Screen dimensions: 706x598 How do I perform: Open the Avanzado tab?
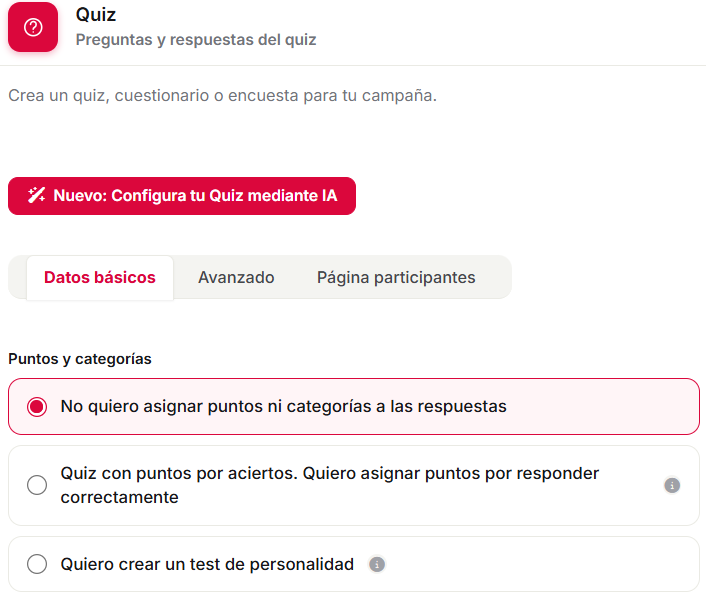(x=236, y=277)
